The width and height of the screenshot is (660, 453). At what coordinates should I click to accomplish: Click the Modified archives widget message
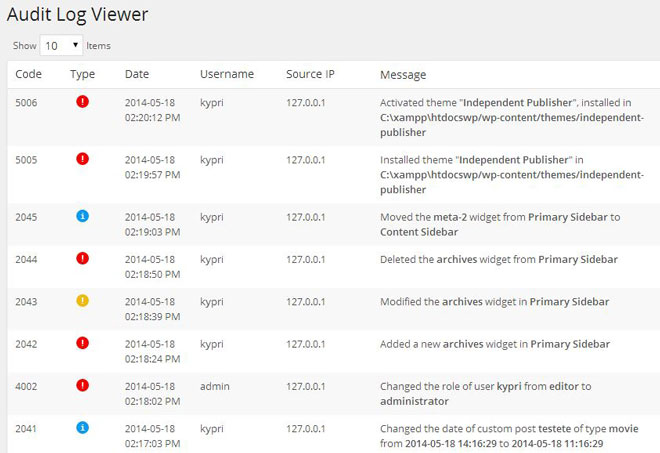[x=495, y=302]
